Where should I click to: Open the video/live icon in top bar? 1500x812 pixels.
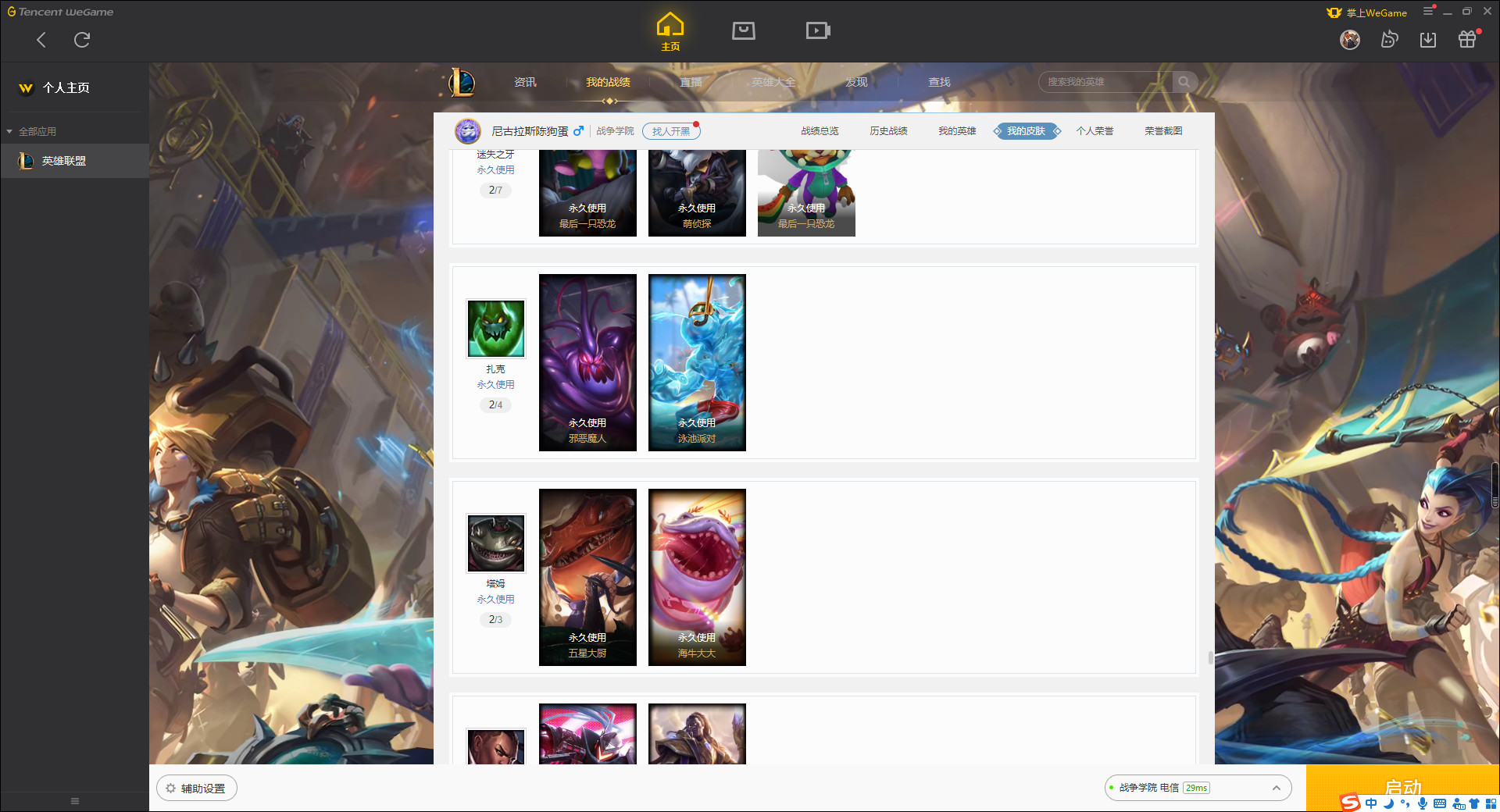pyautogui.click(x=818, y=30)
